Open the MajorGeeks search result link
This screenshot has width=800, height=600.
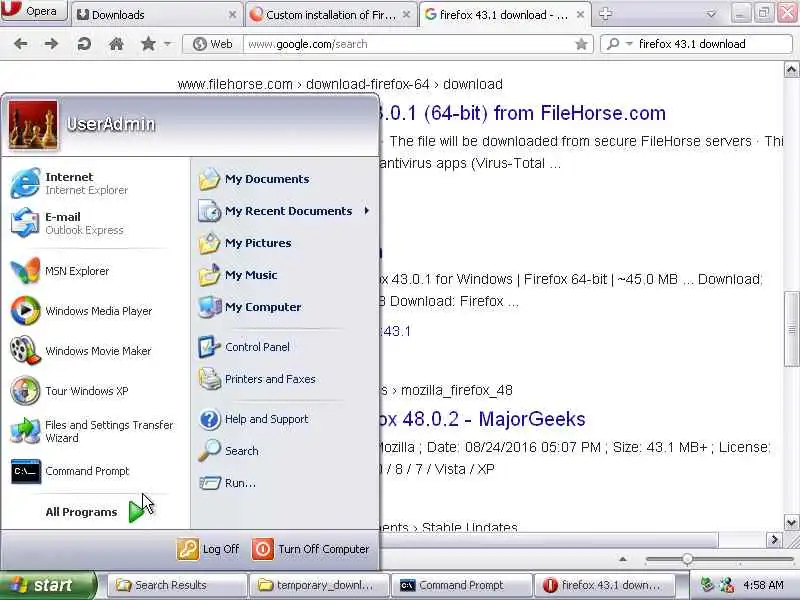point(481,419)
